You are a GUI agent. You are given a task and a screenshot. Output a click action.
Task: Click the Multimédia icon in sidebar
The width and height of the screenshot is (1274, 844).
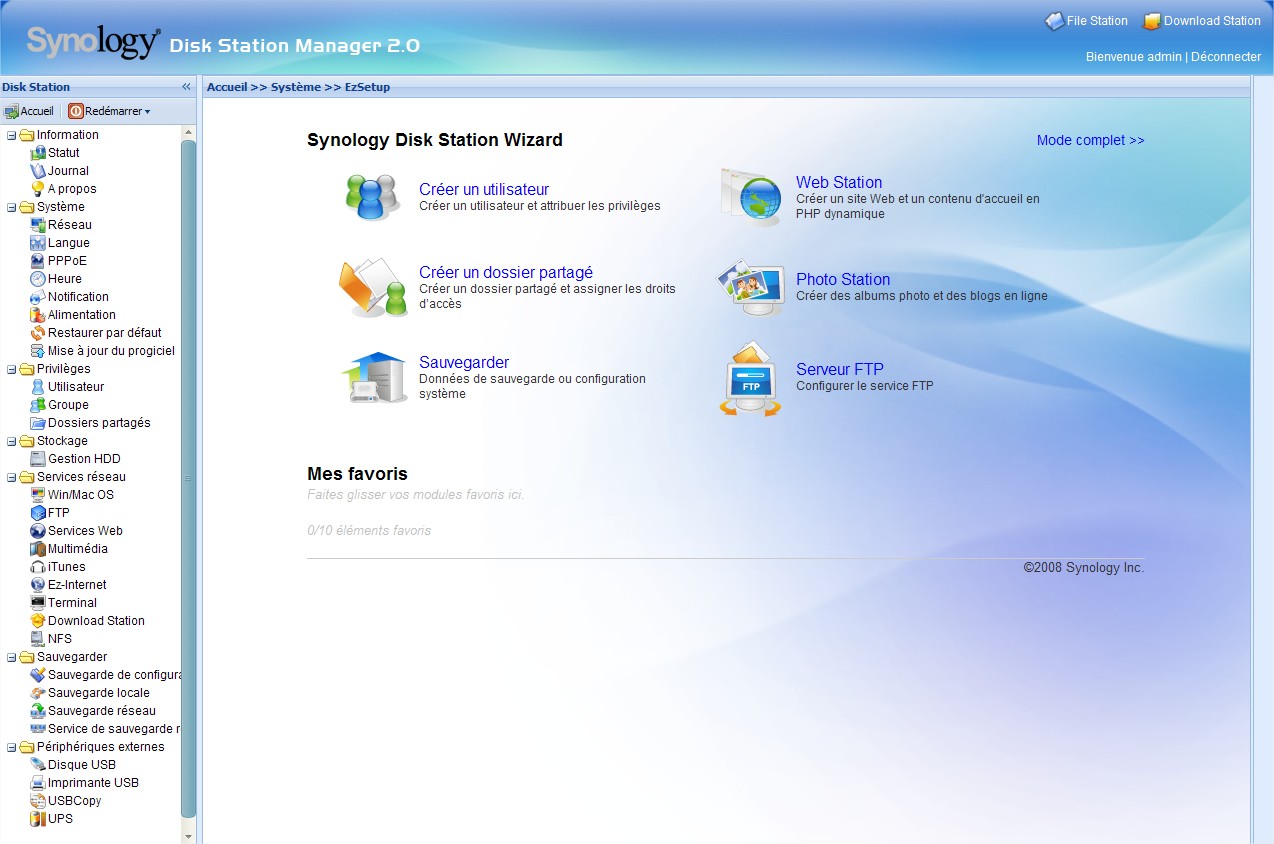click(x=38, y=549)
